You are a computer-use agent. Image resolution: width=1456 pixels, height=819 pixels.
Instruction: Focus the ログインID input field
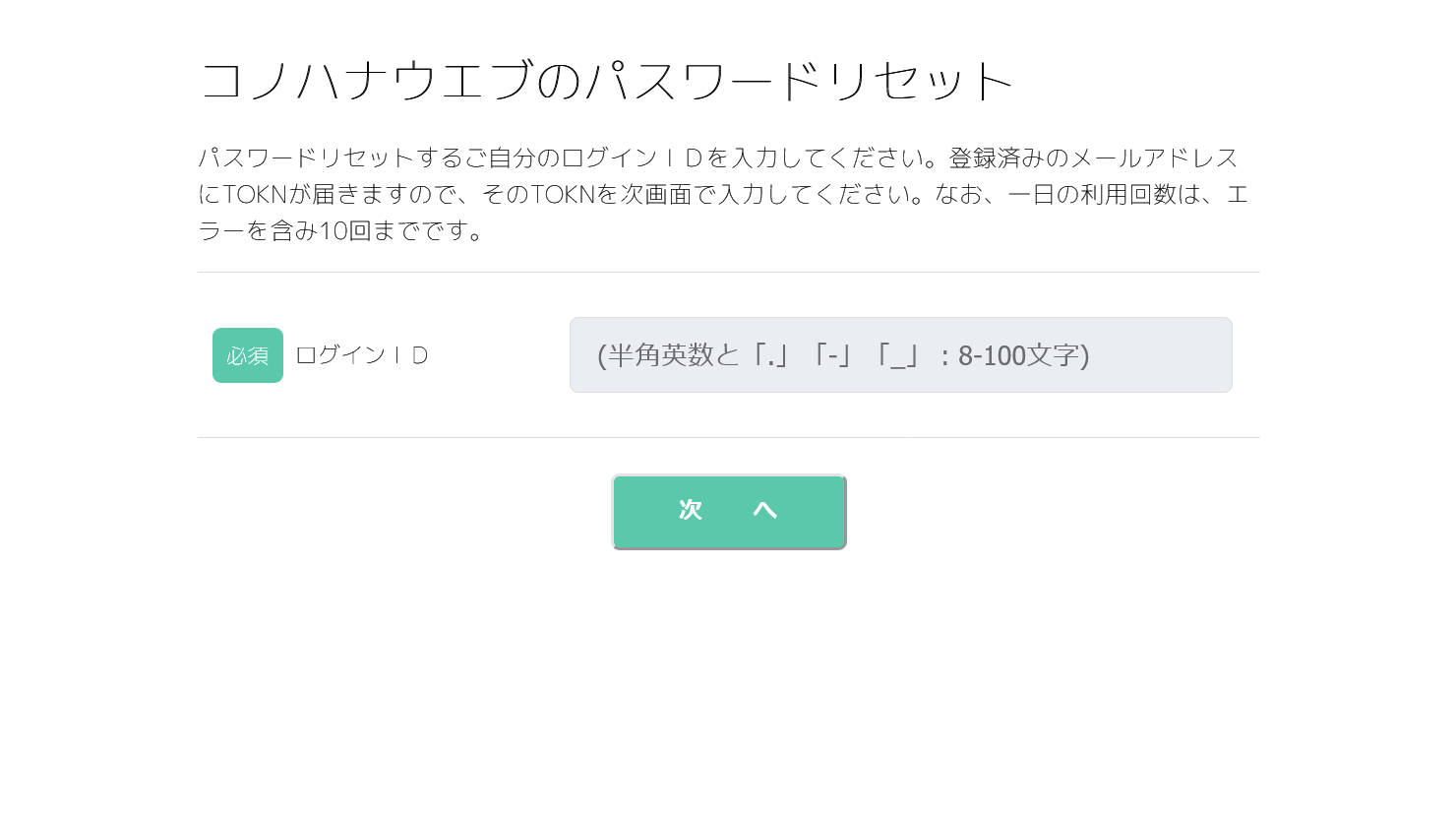coord(900,354)
